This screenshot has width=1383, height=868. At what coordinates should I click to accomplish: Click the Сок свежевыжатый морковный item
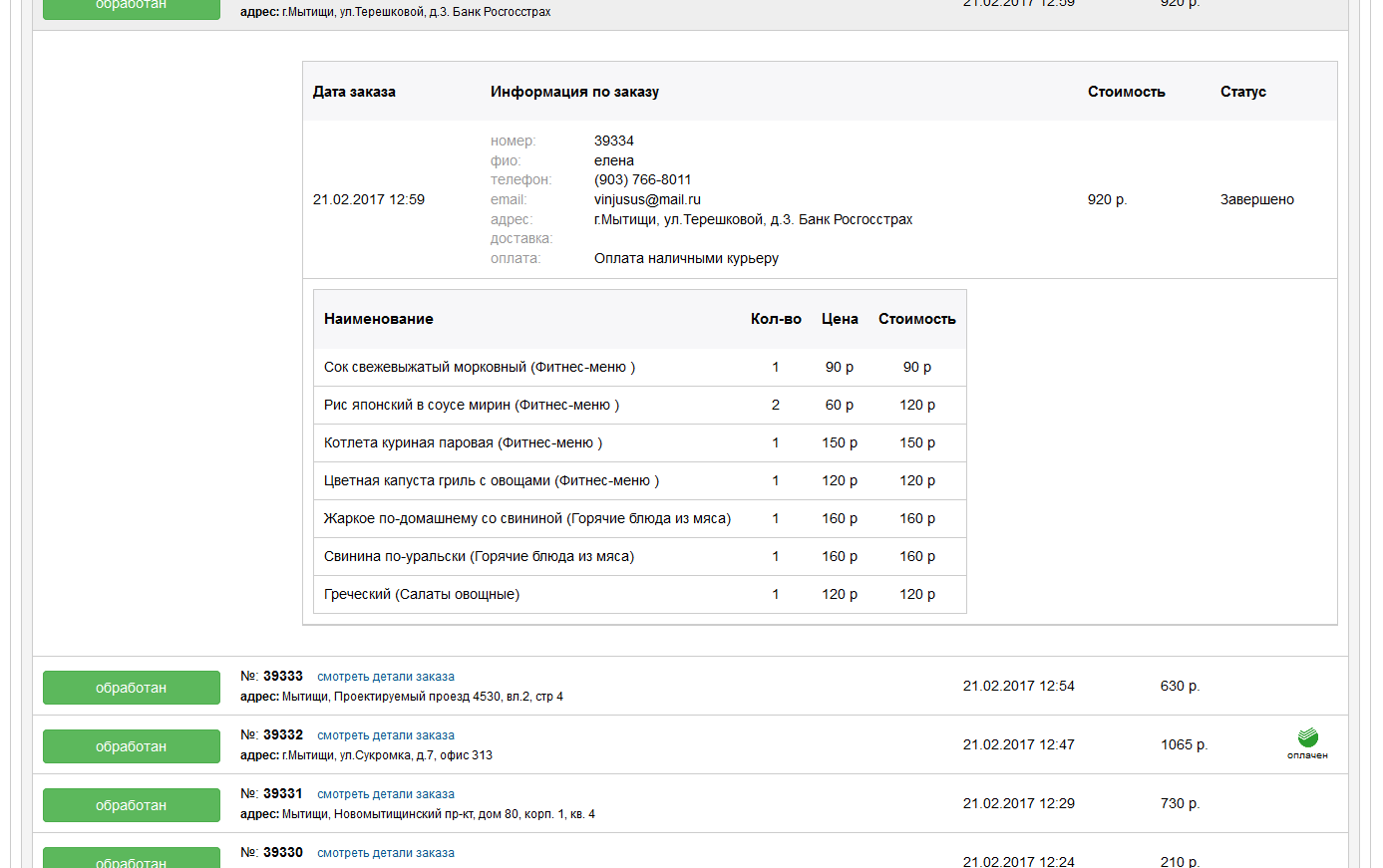(479, 367)
